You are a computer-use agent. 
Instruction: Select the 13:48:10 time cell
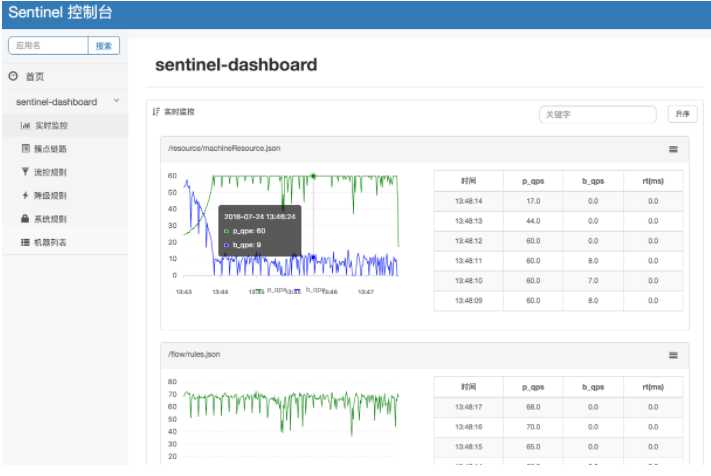[468, 281]
